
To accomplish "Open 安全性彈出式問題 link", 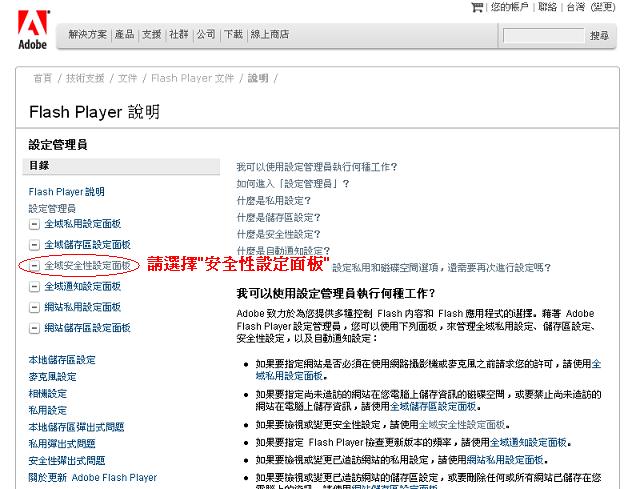I will tap(67, 461).
